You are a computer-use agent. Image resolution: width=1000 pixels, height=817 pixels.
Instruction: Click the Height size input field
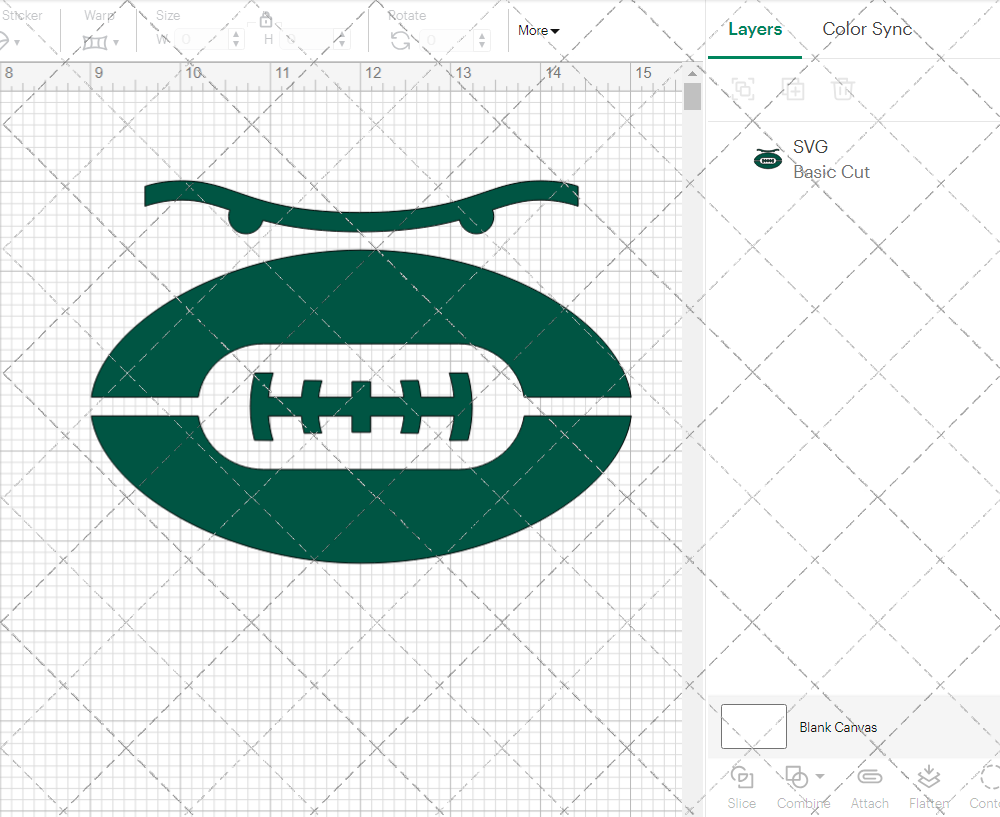(x=307, y=40)
